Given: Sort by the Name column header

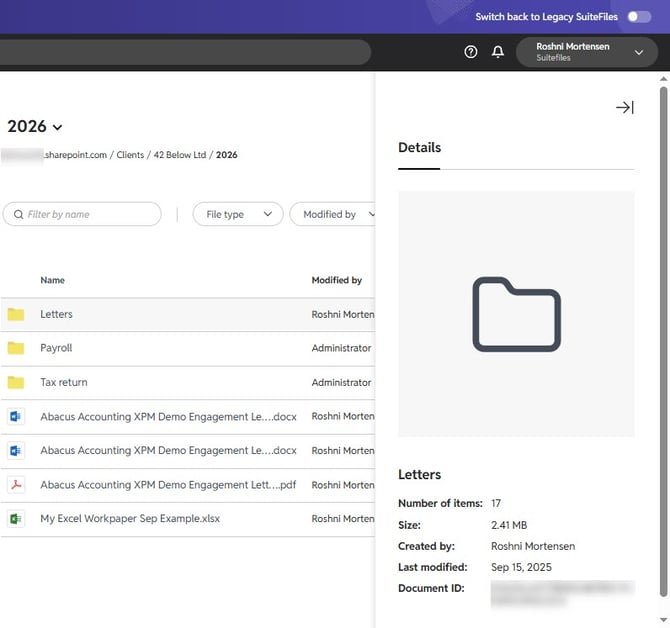Looking at the screenshot, I should tap(53, 280).
